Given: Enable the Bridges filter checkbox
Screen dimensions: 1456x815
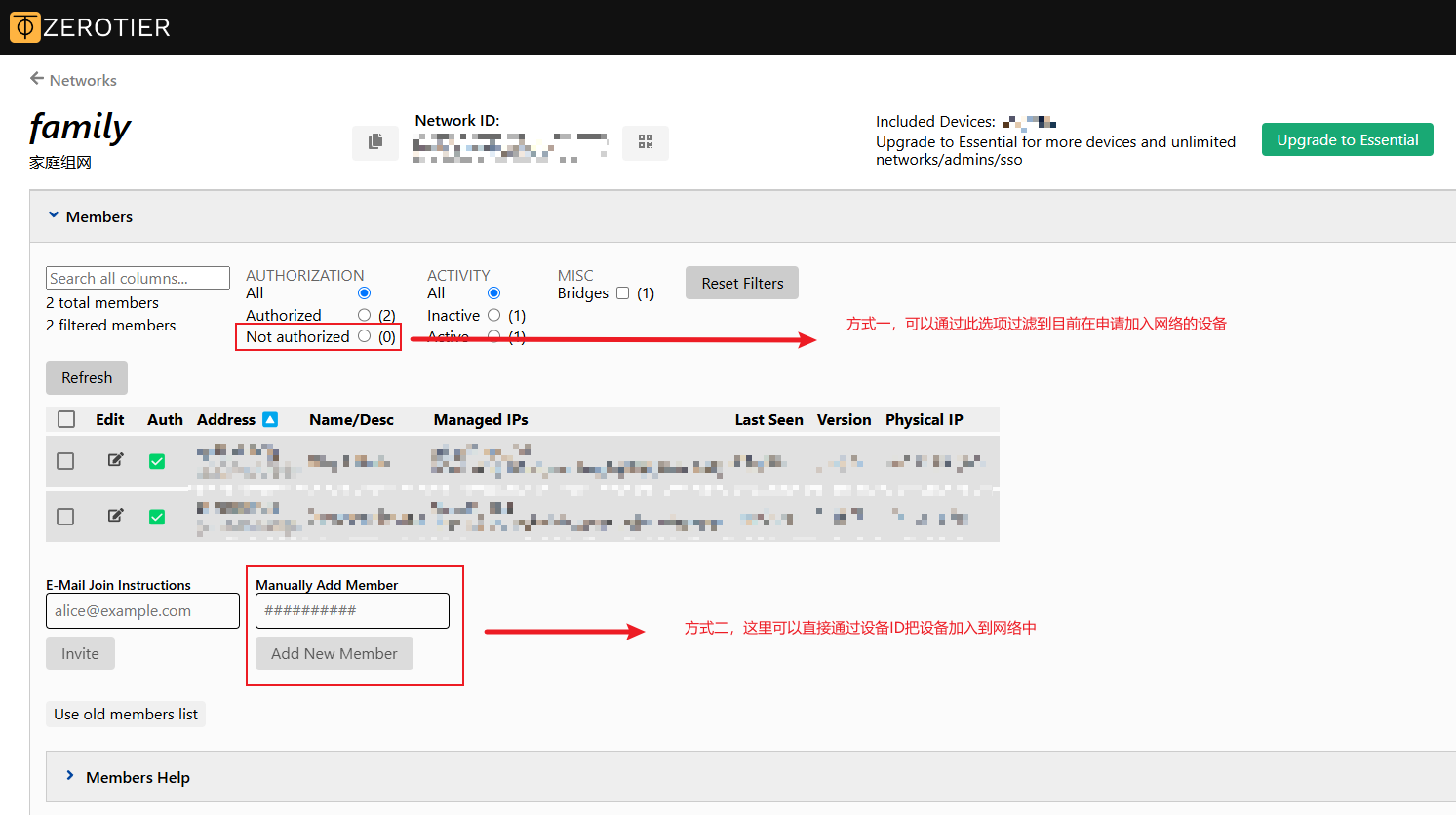Looking at the screenshot, I should coord(622,293).
